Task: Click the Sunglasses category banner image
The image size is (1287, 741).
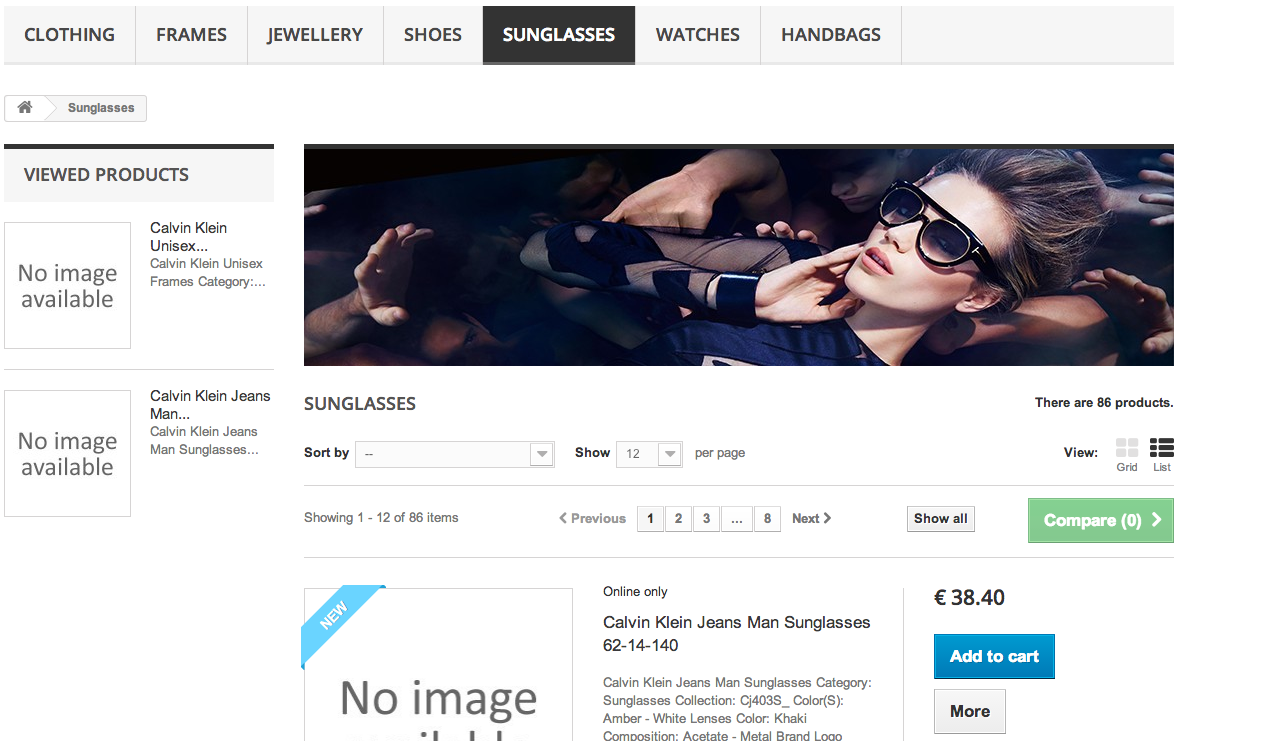Action: (739, 256)
